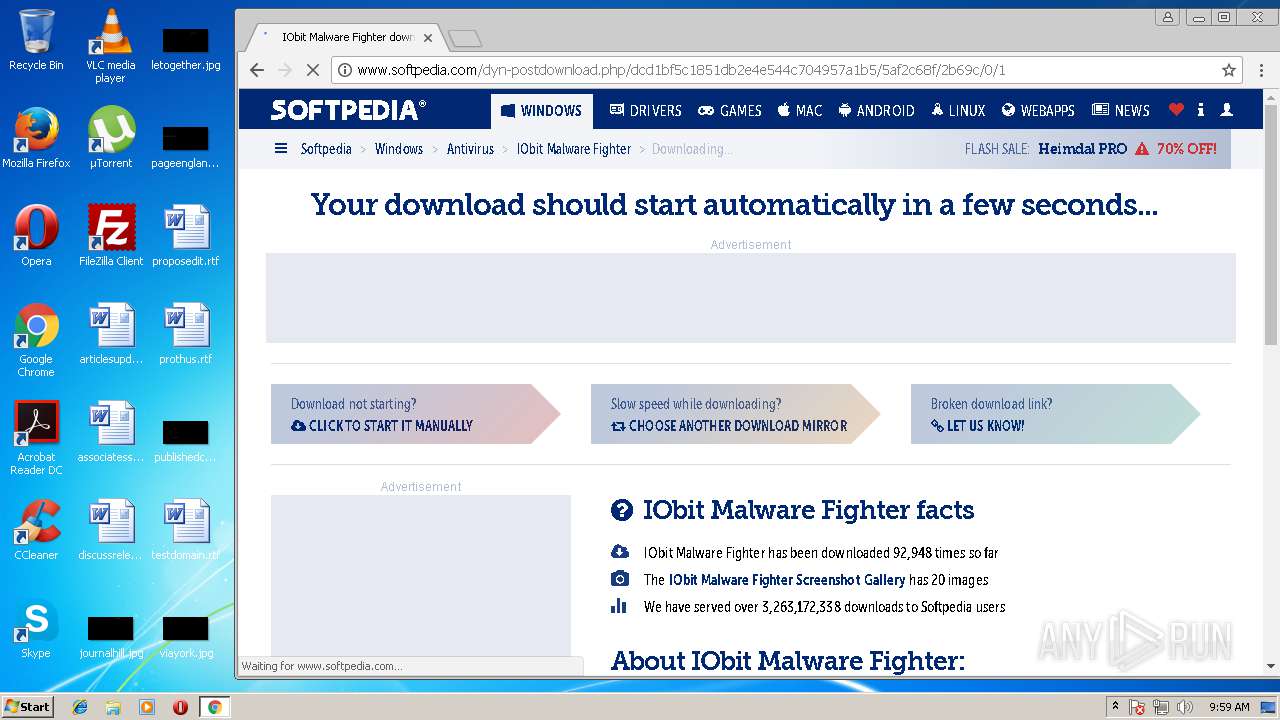
Task: Open the GAMES section
Action: click(x=730, y=110)
